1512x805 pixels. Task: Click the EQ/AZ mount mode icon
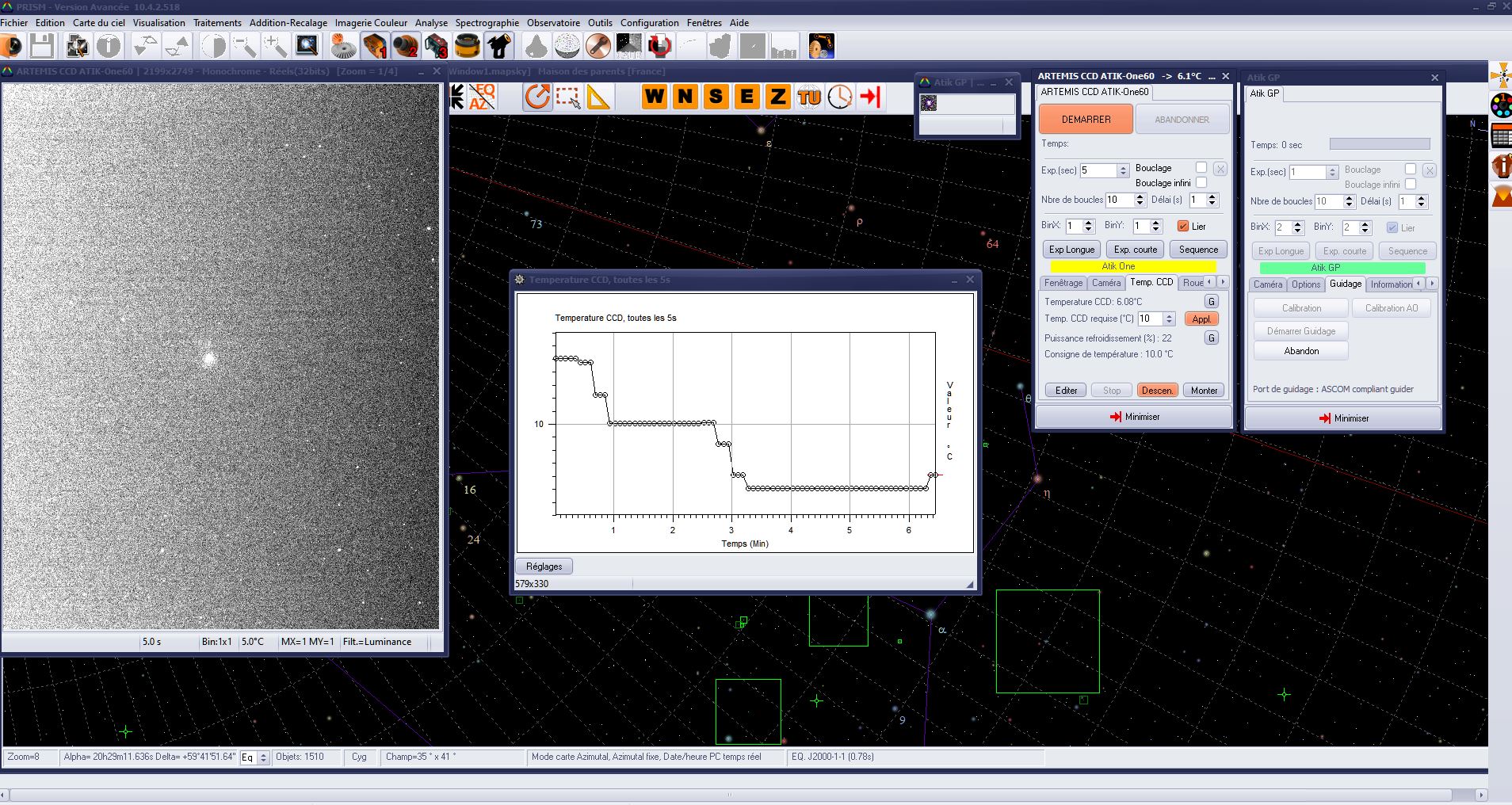[x=482, y=97]
